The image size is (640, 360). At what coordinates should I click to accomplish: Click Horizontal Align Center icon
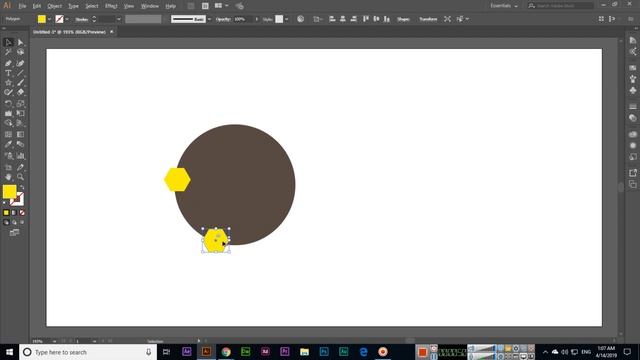(x=342, y=19)
